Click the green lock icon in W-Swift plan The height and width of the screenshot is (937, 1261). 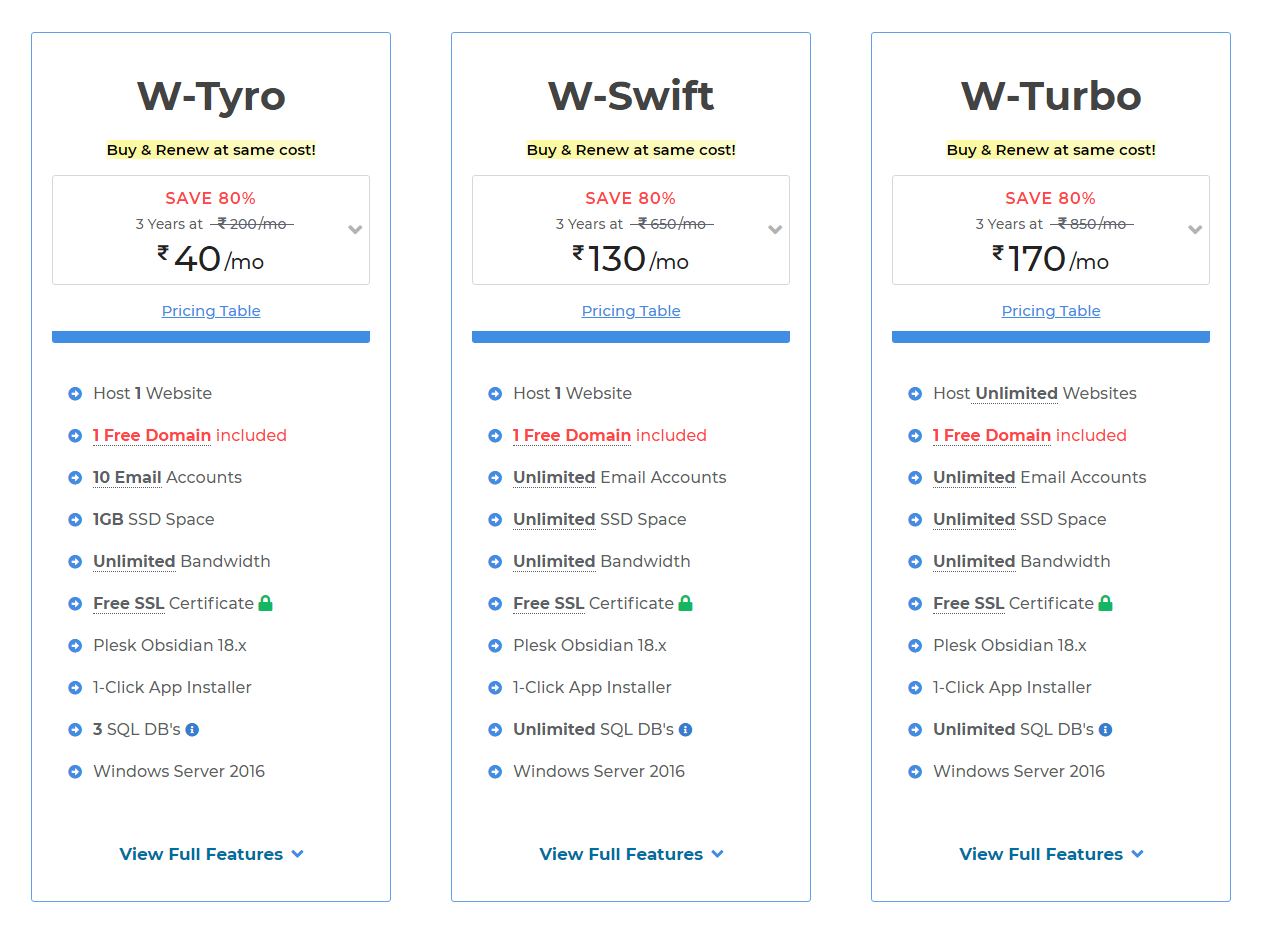[685, 604]
